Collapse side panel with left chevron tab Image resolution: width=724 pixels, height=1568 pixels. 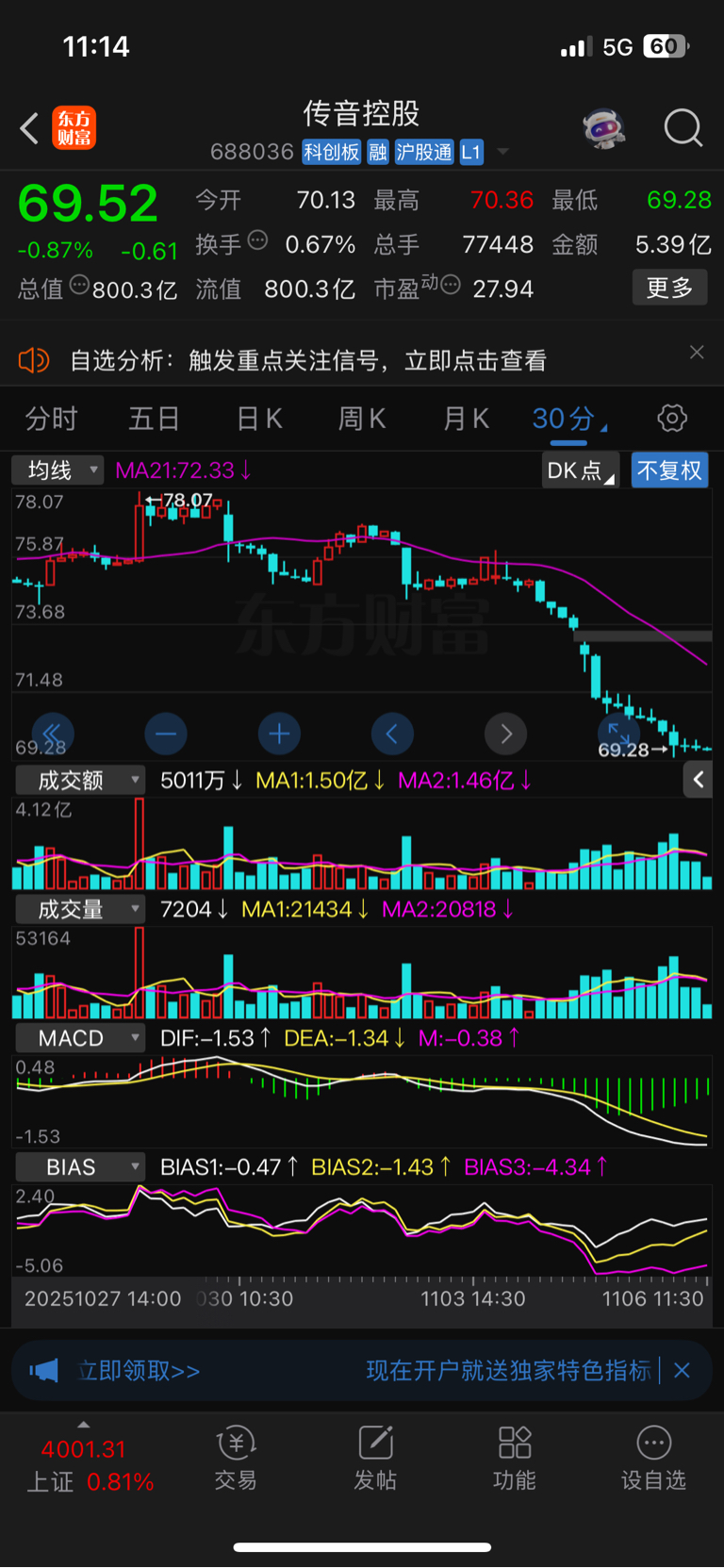(698, 779)
